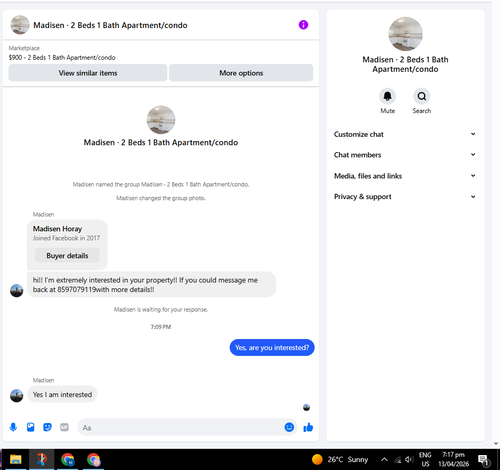Record a voice clip microphone icon
The width and height of the screenshot is (500, 470).
point(13,427)
